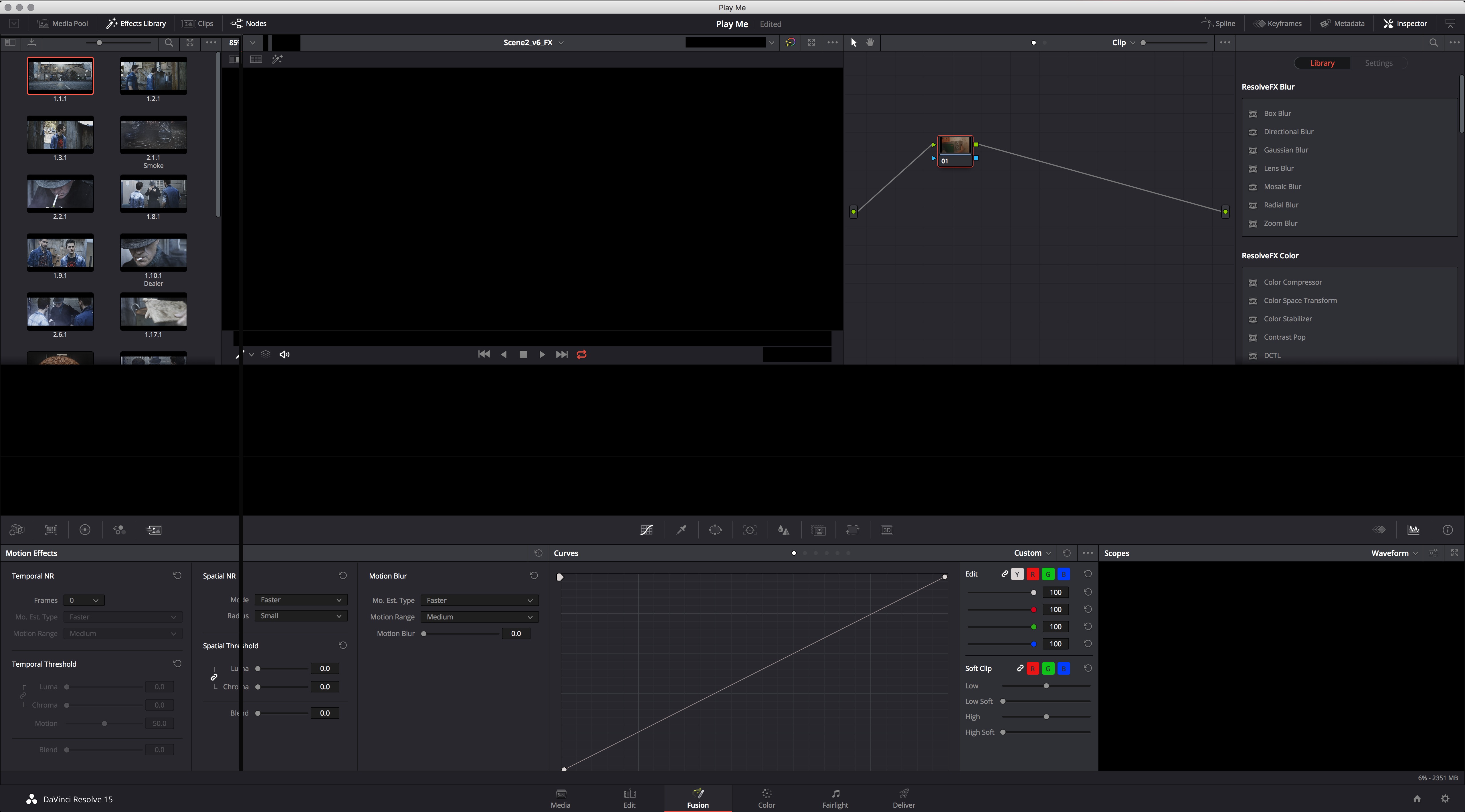The width and height of the screenshot is (1465, 812).
Task: Toggle the Nodes panel button
Action: (x=249, y=23)
